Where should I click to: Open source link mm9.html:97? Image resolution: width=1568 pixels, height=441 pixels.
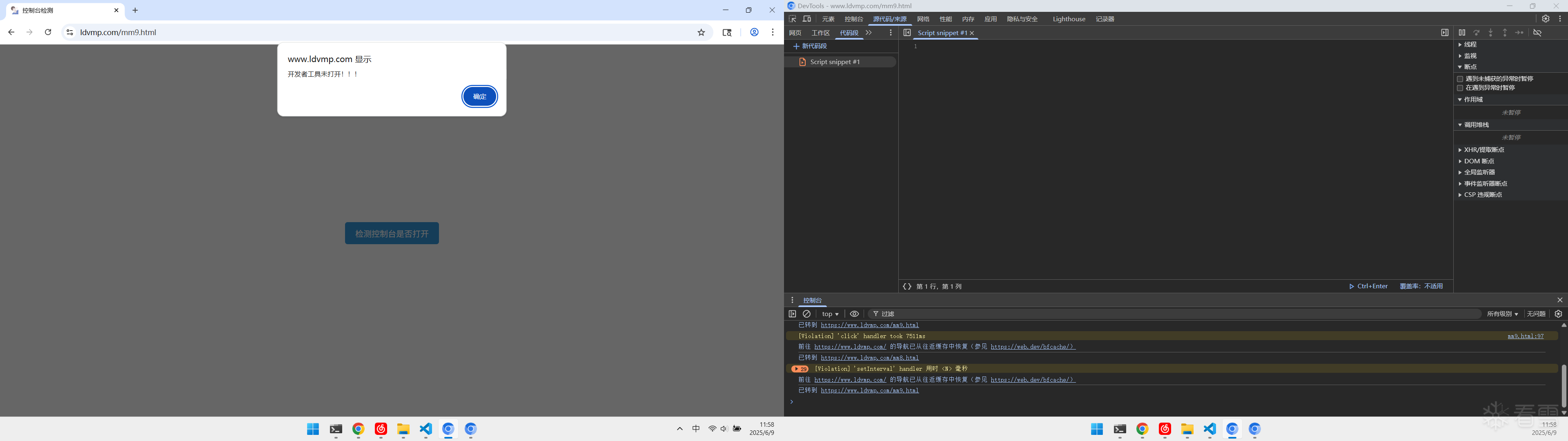pos(1526,336)
